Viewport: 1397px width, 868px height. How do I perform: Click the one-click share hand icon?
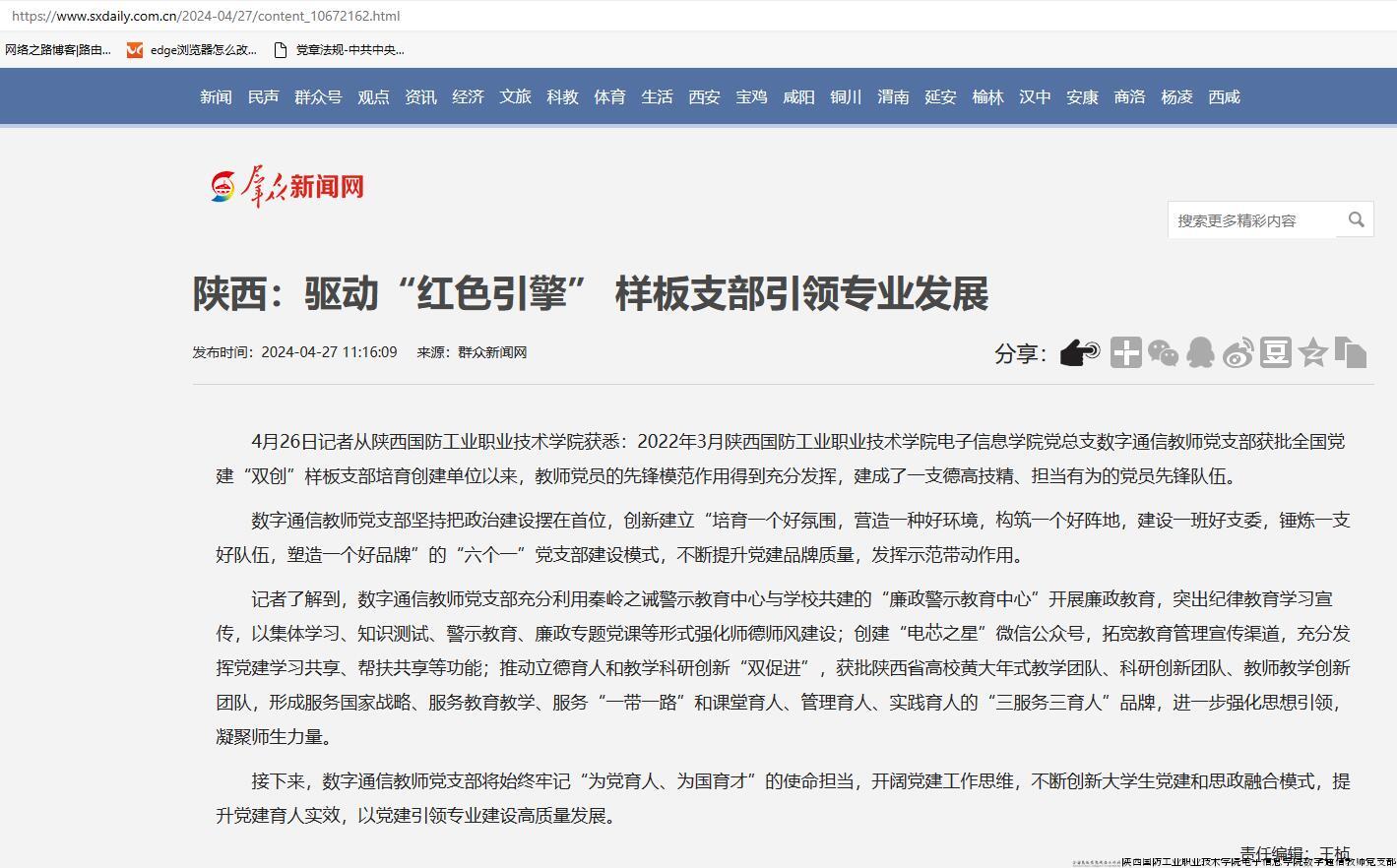point(1078,352)
